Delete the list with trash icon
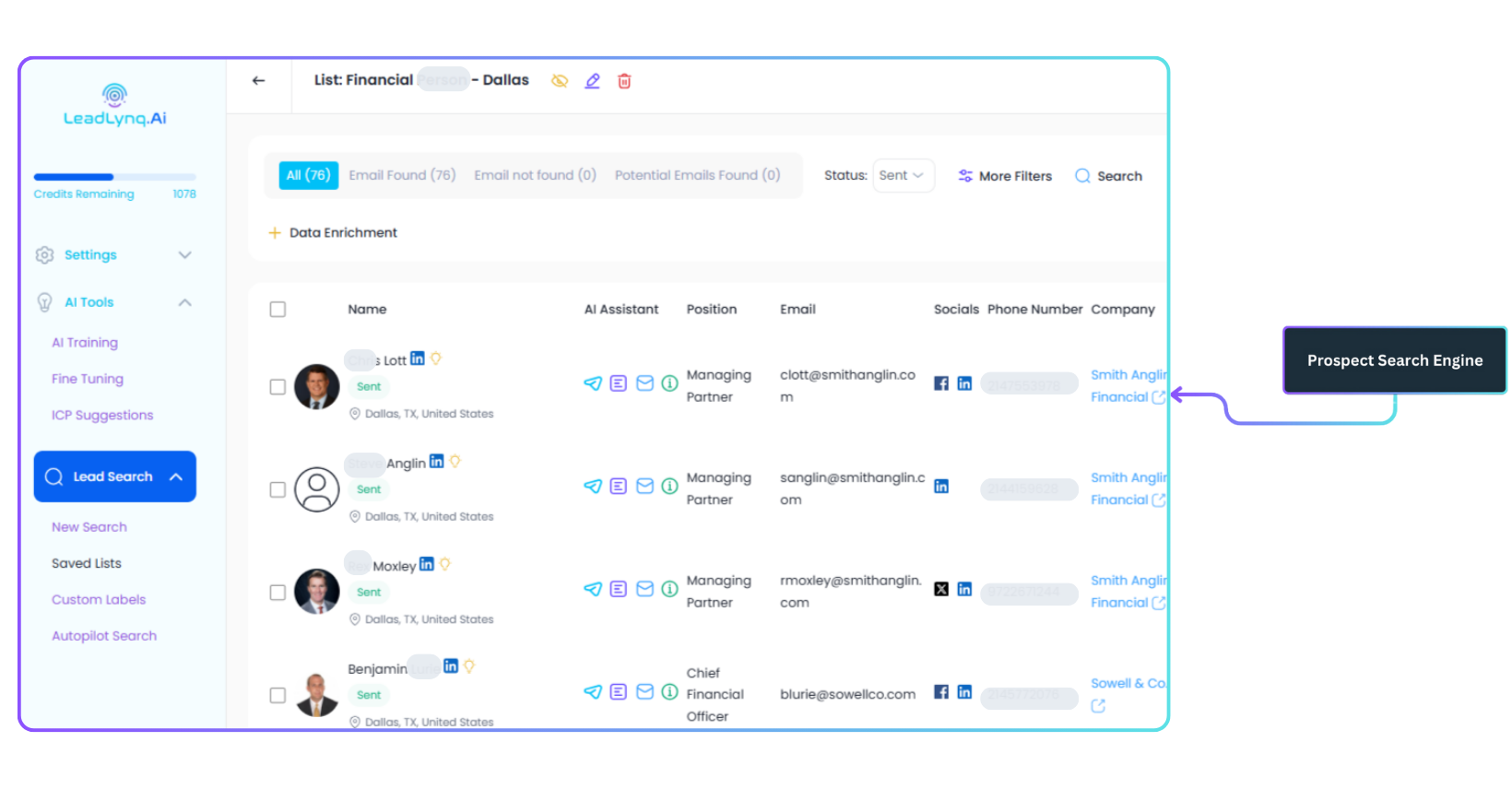Image resolution: width=1512 pixels, height=789 pixels. tap(624, 81)
